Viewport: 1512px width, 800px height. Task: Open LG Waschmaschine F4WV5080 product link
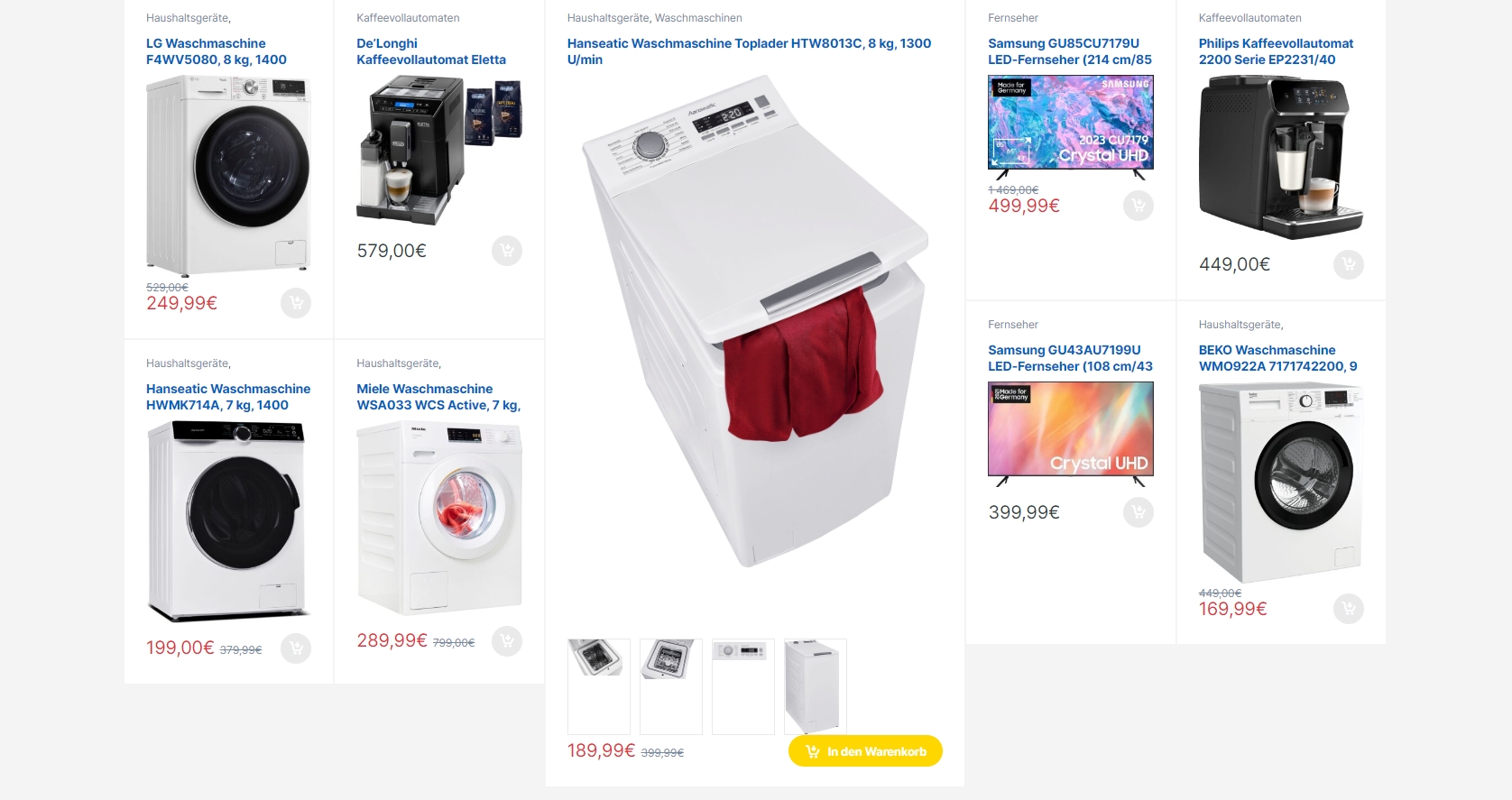tap(217, 51)
